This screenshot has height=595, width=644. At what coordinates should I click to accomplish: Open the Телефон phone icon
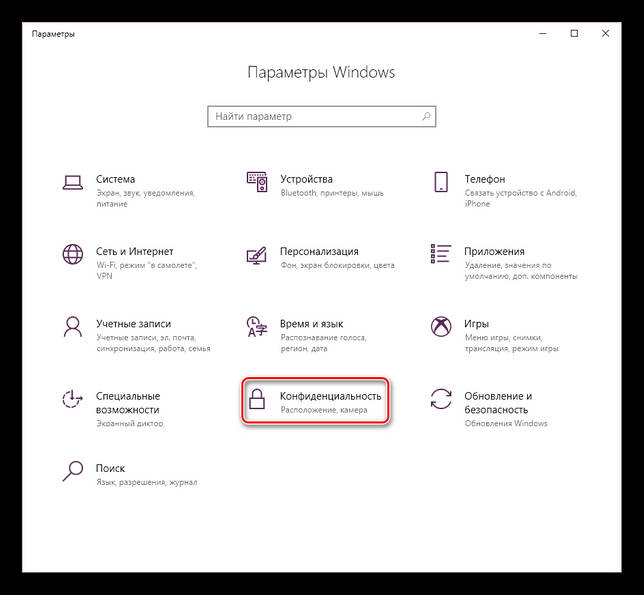pyautogui.click(x=441, y=182)
